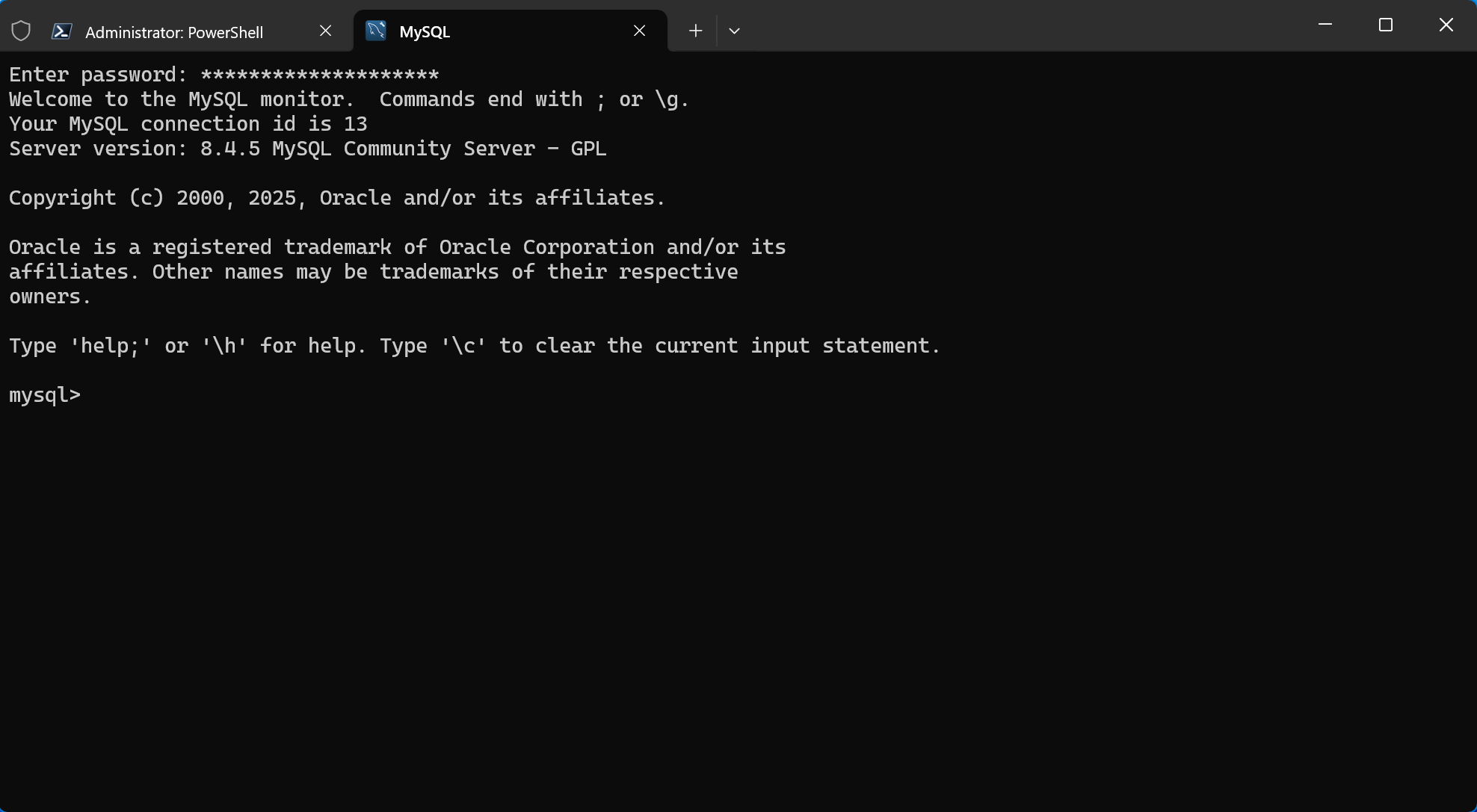This screenshot has width=1477, height=812.
Task: Click the MySQL dolphin icon on the active tab
Action: coord(376,31)
